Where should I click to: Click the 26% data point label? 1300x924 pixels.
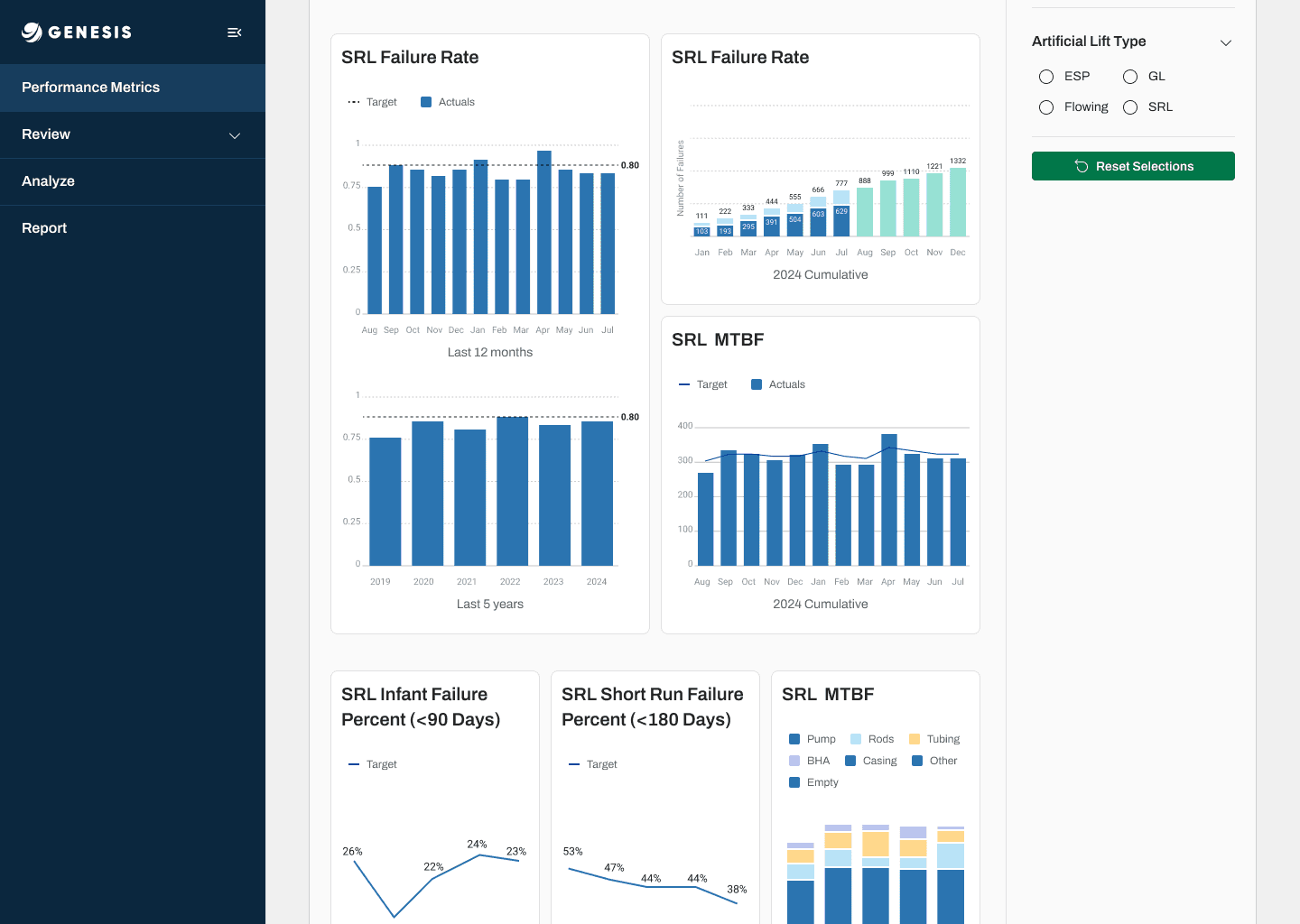[352, 852]
